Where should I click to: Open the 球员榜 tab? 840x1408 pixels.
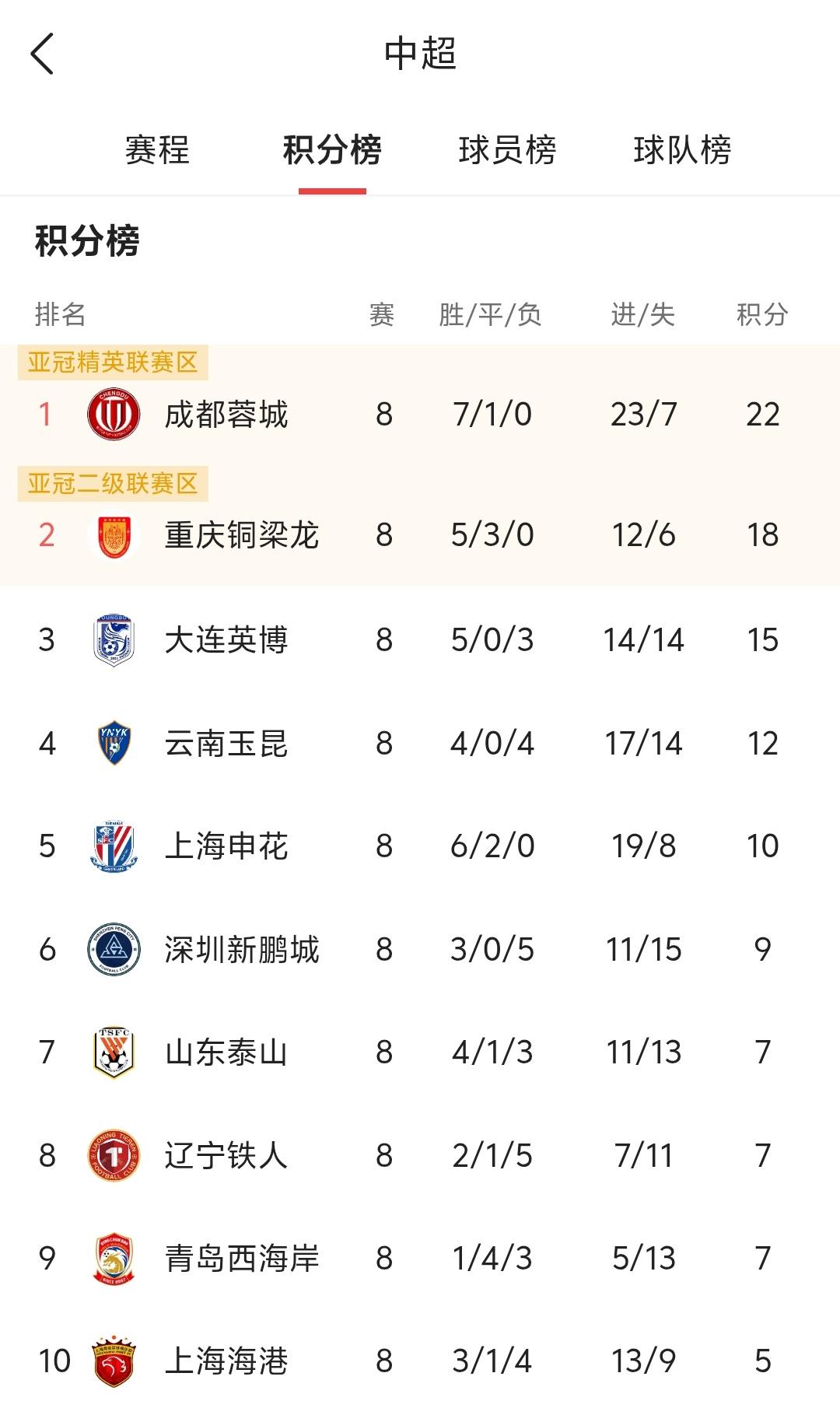(507, 150)
